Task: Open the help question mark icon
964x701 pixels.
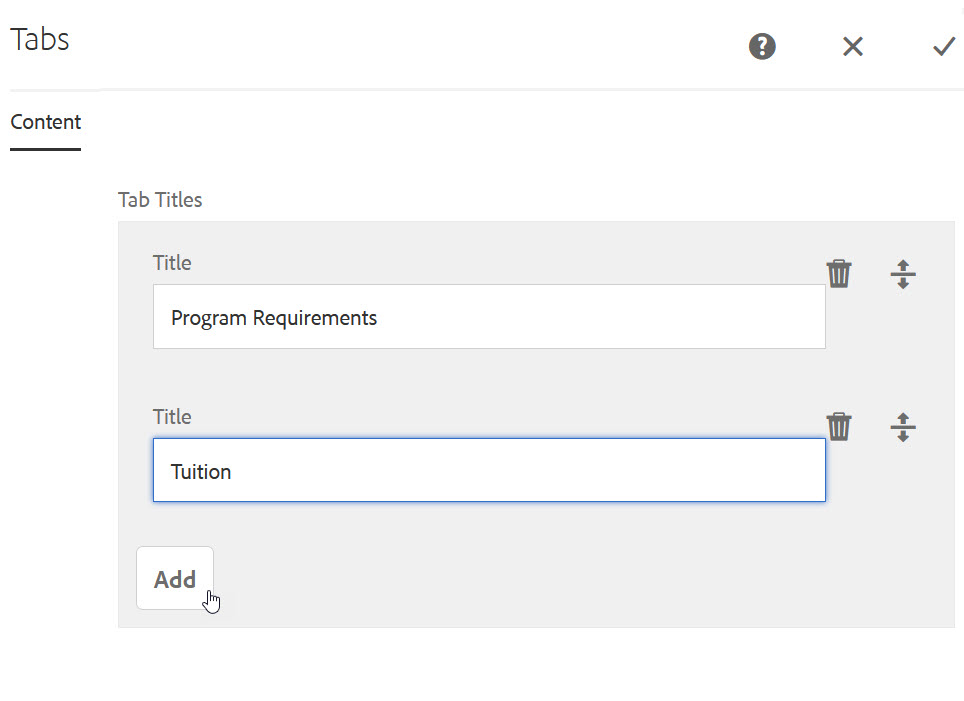Action: click(762, 46)
